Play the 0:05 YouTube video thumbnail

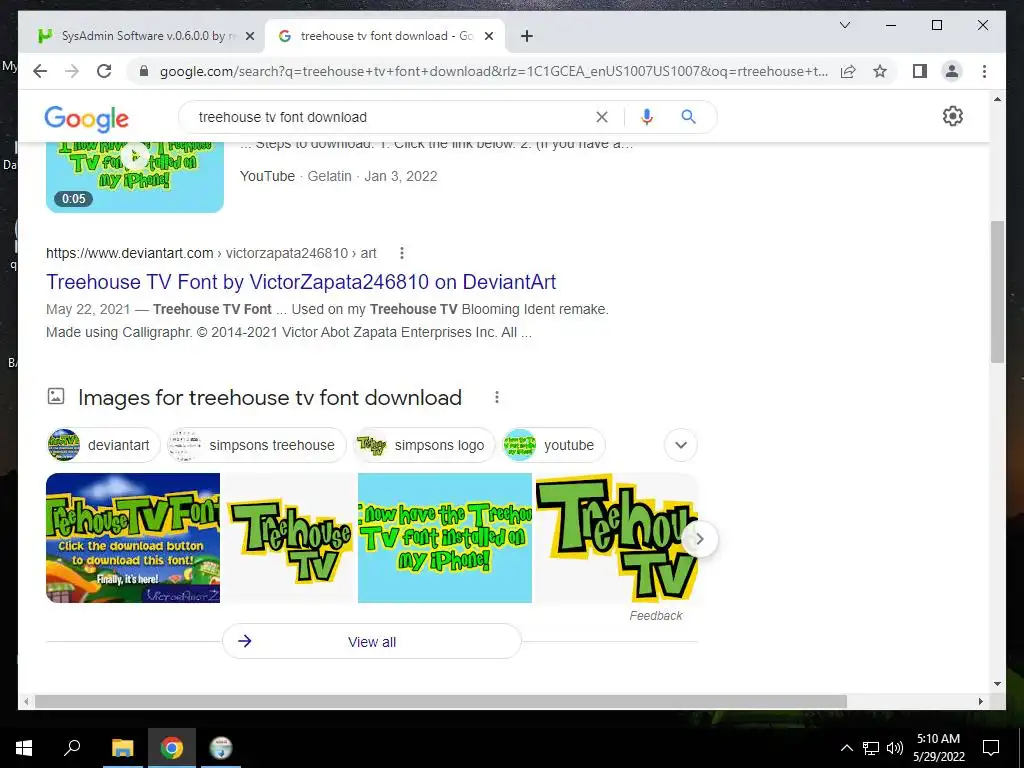pos(135,176)
